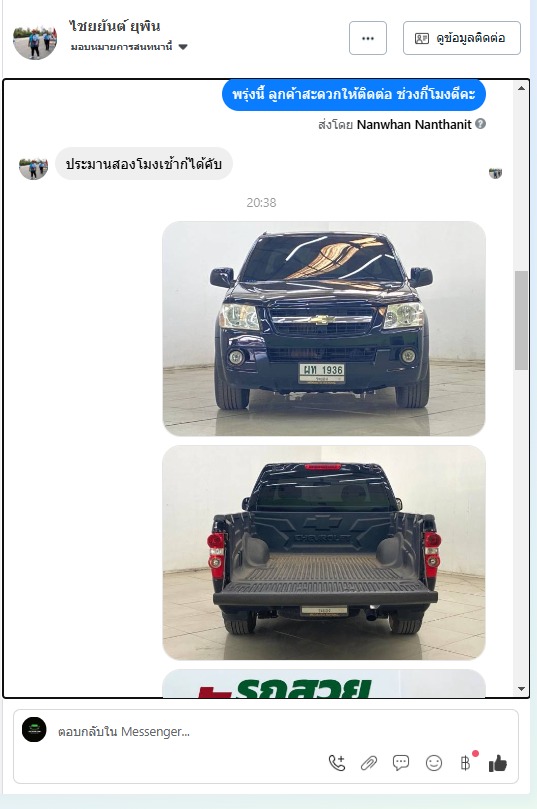Click the chat scrollbar thumb

[521, 320]
